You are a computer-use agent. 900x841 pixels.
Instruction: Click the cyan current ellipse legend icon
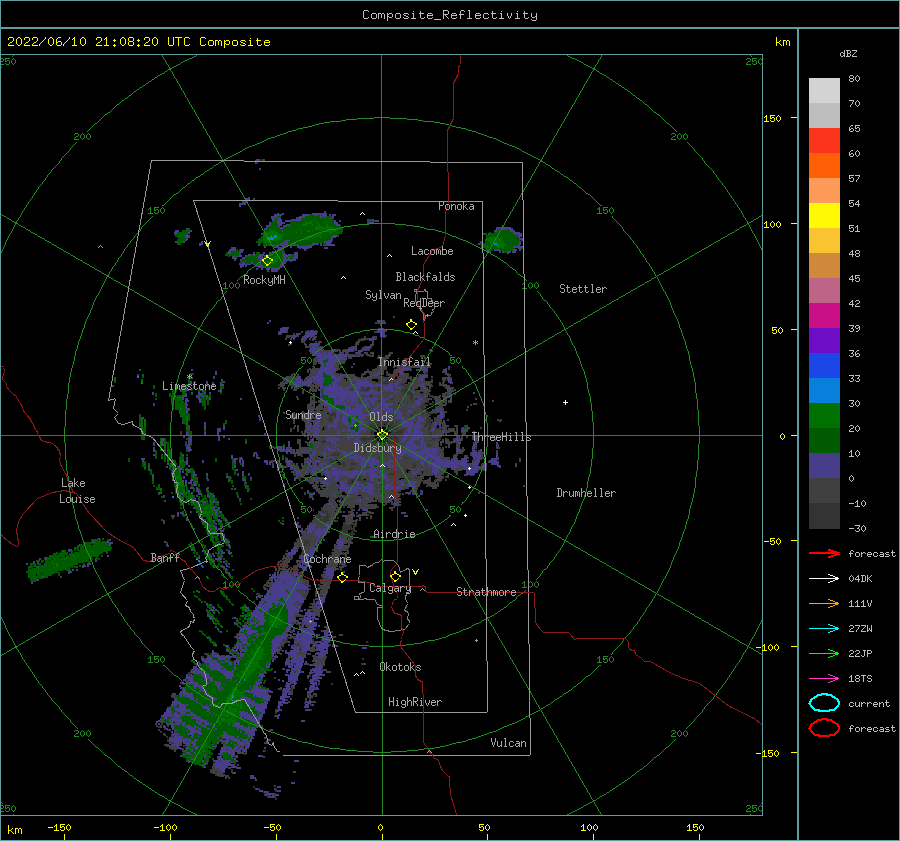pos(824,703)
